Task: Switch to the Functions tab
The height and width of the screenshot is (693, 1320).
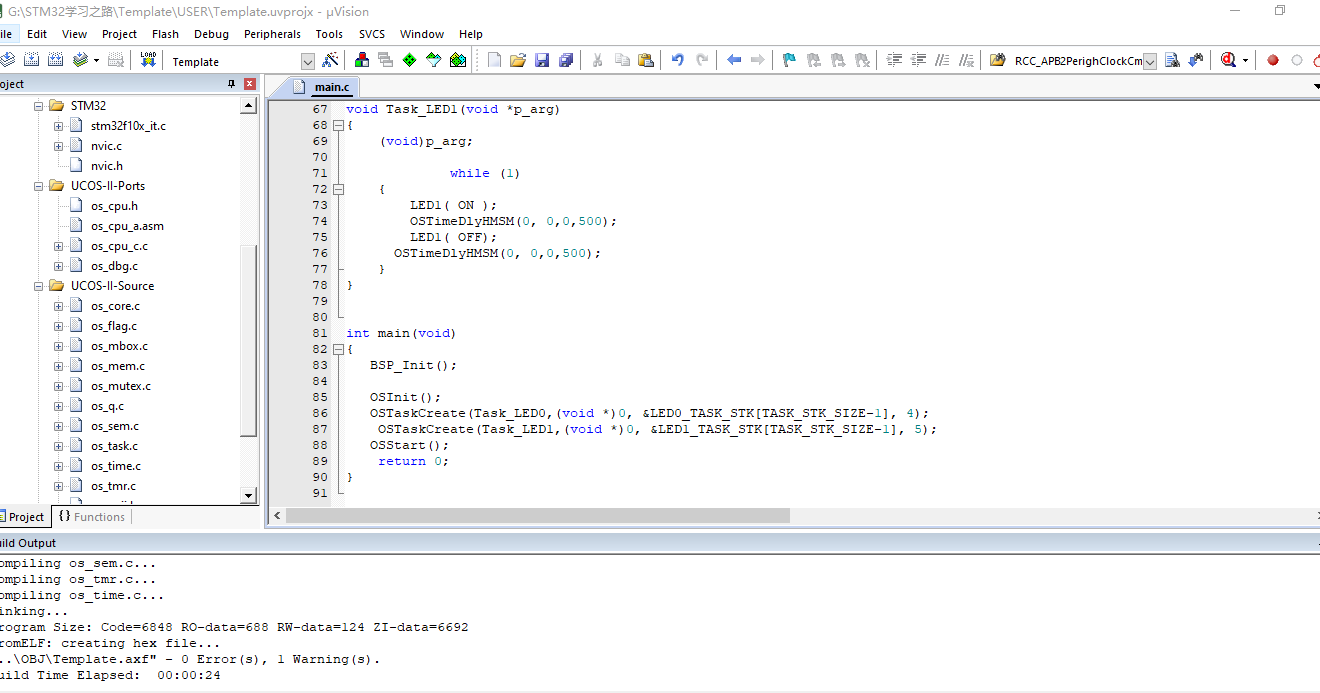Action: tap(91, 516)
